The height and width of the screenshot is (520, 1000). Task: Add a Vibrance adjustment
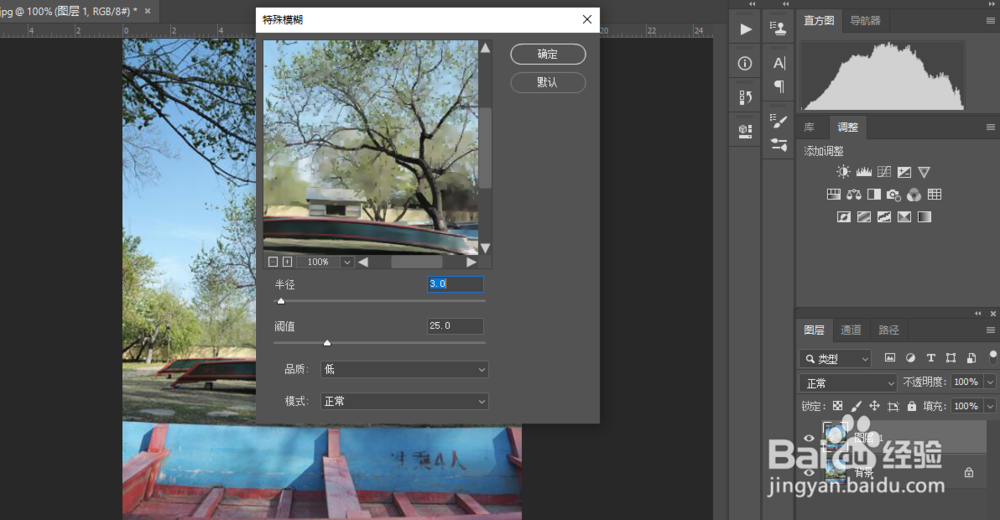tap(924, 172)
